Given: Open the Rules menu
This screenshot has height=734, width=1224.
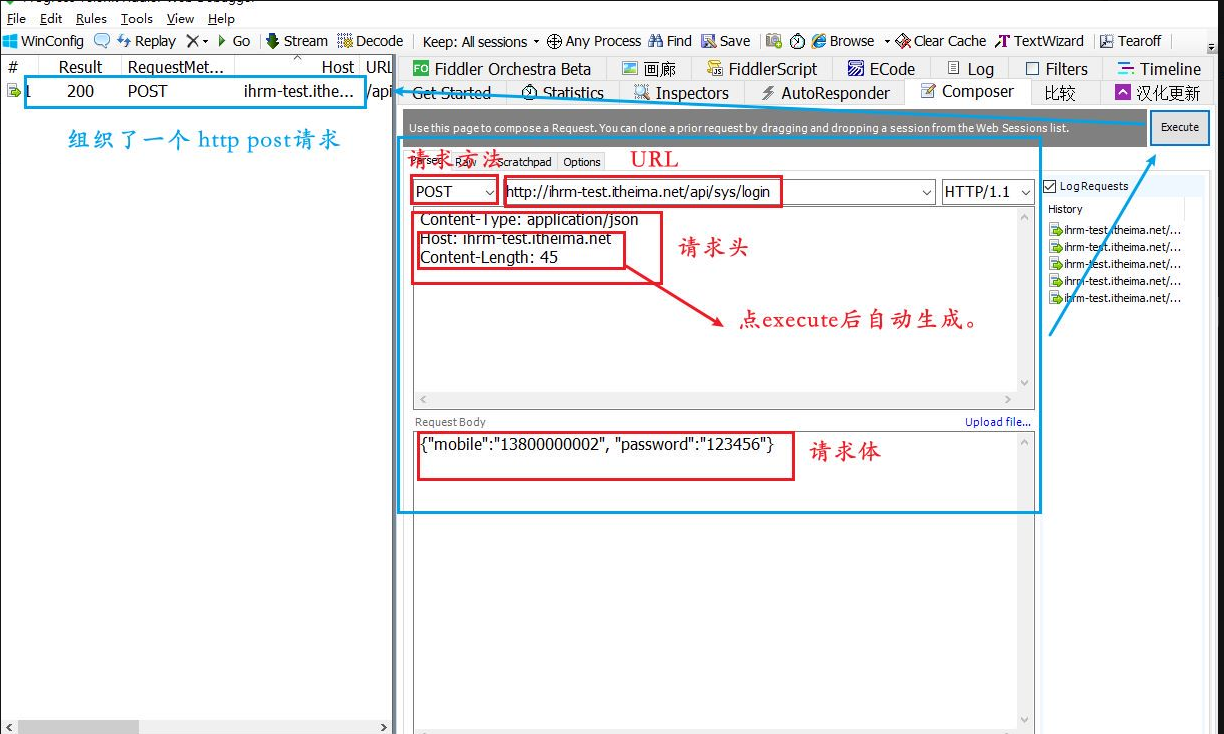Looking at the screenshot, I should (91, 18).
